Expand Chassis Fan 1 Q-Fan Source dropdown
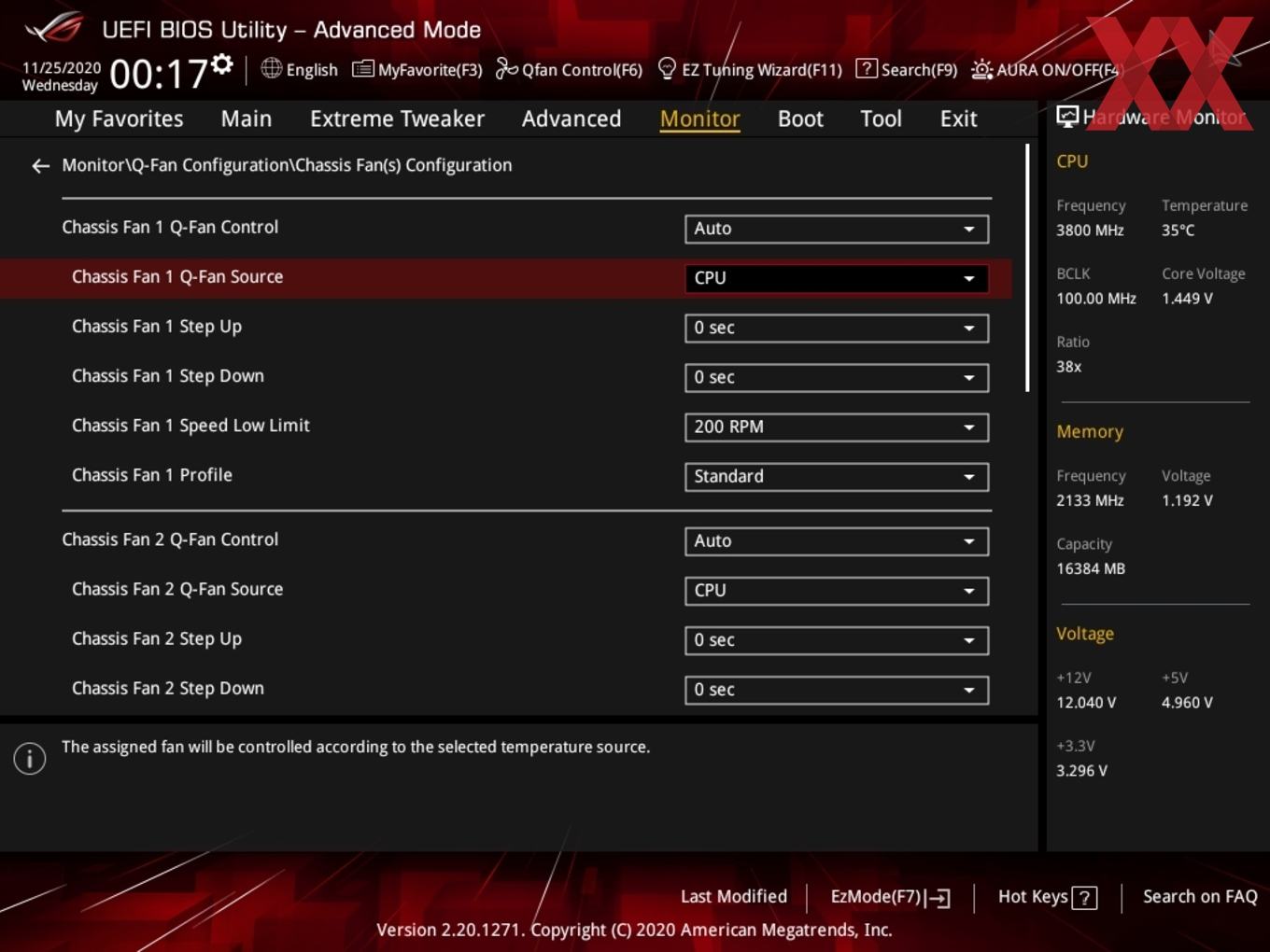The image size is (1270, 952). coord(837,278)
